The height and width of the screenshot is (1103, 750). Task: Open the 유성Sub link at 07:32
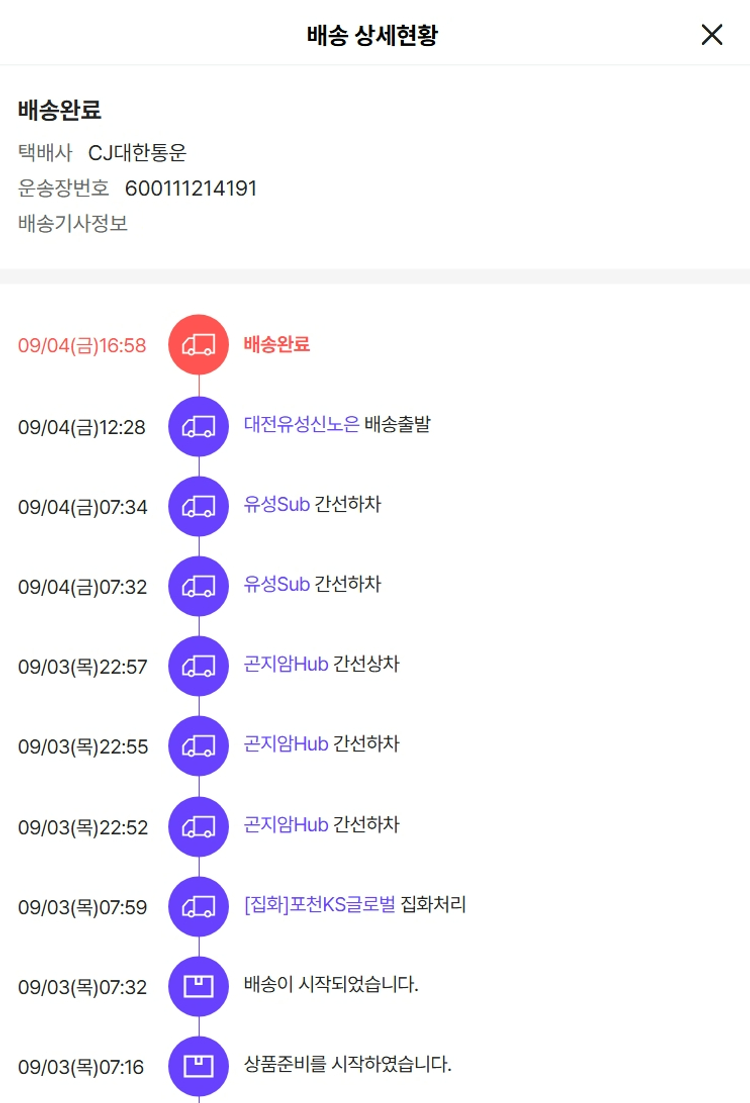coord(277,584)
